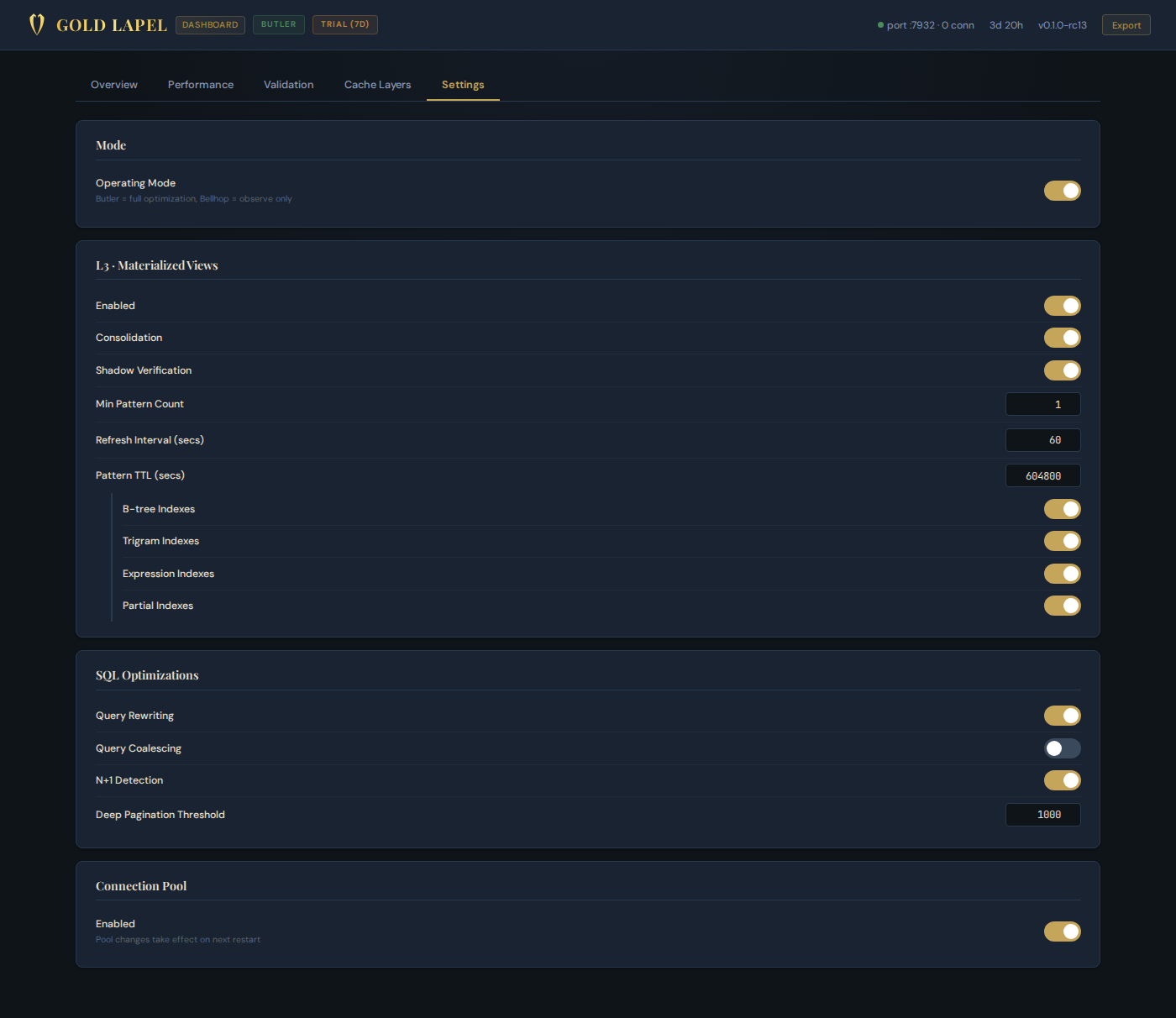Toggle Connection Pool Enabled switch
This screenshot has width=1176, height=1018.
(1062, 931)
